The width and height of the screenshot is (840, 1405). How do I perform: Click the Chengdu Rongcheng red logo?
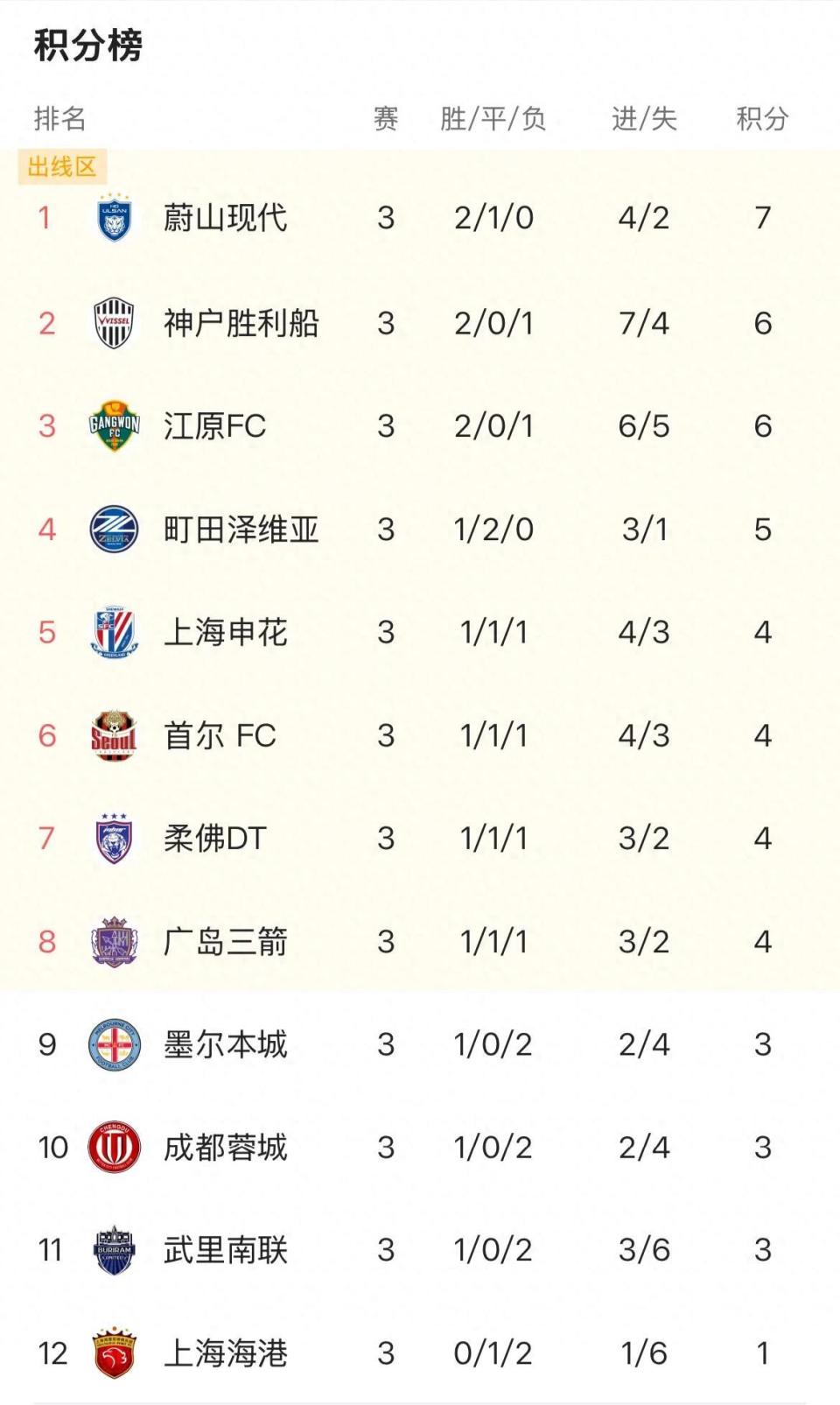[x=115, y=1148]
